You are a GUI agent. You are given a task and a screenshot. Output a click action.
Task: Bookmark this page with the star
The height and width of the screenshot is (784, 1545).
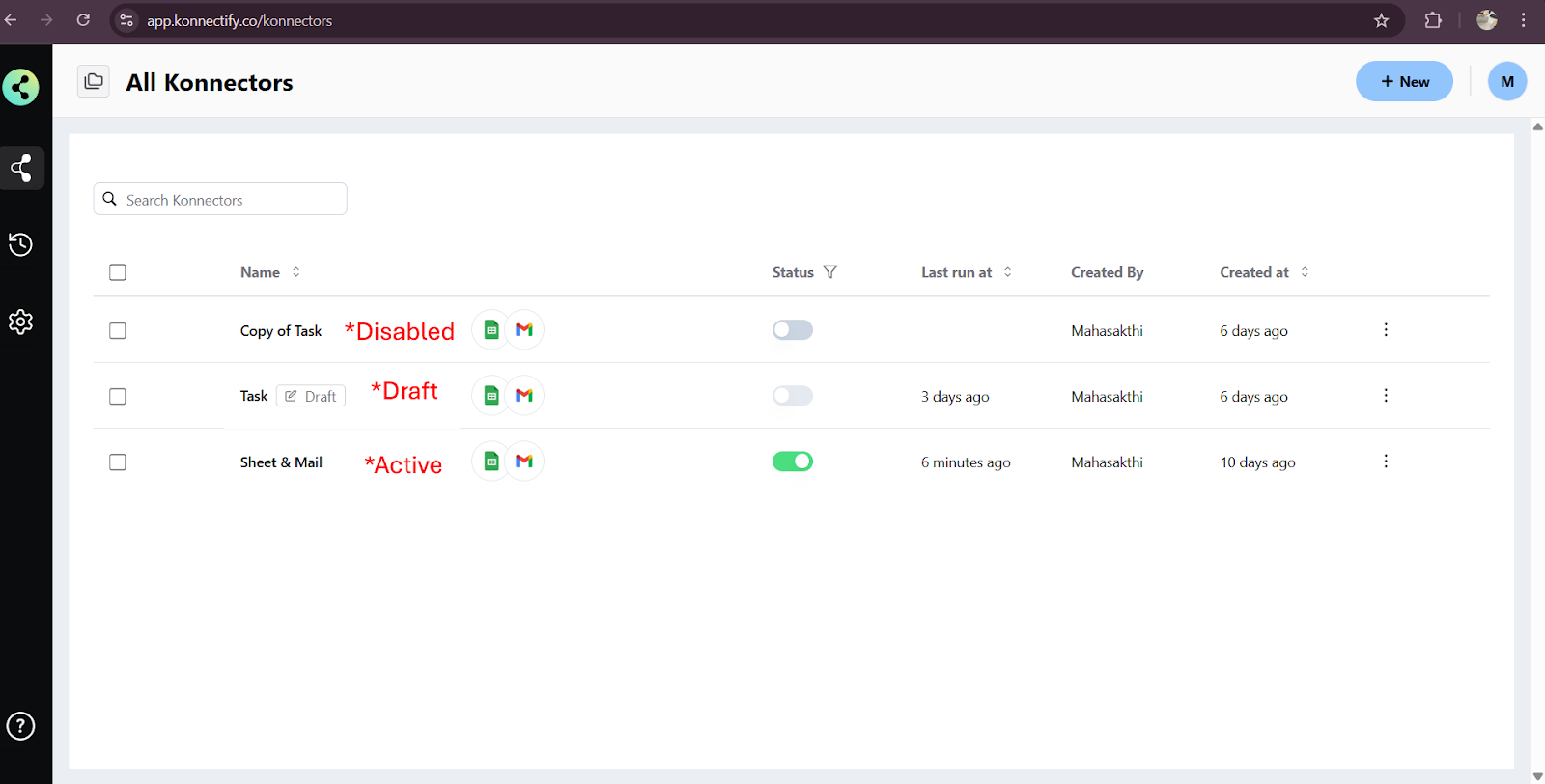(x=1381, y=20)
